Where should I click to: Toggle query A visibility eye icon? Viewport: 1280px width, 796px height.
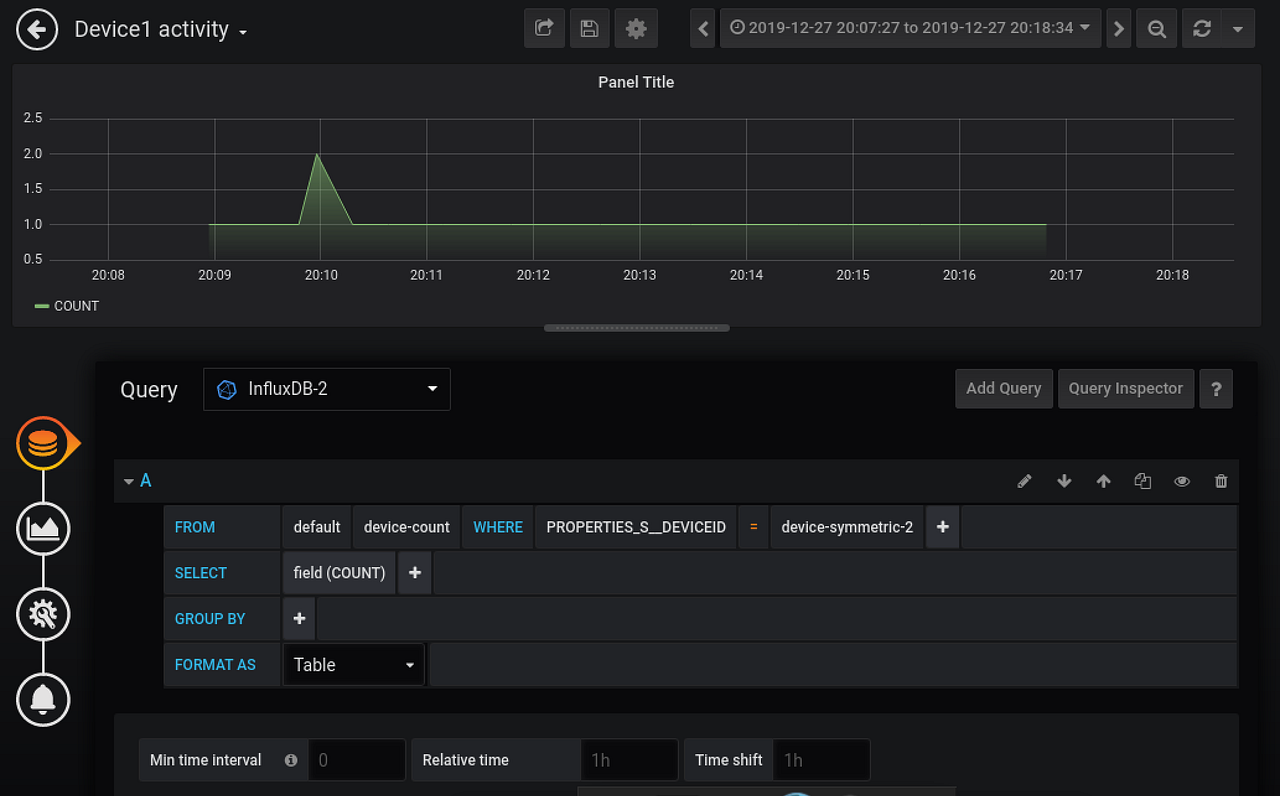[x=1182, y=481]
